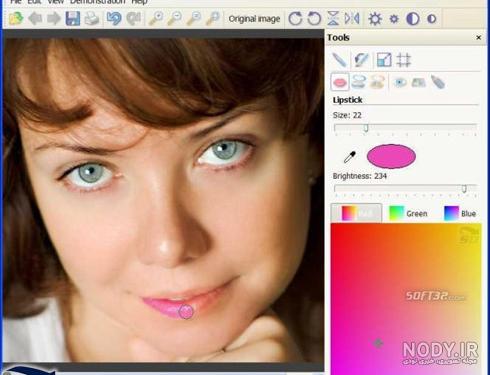This screenshot has width=490, height=375.
Task: Click the "Brightness: 234" label
Action: tap(360, 176)
